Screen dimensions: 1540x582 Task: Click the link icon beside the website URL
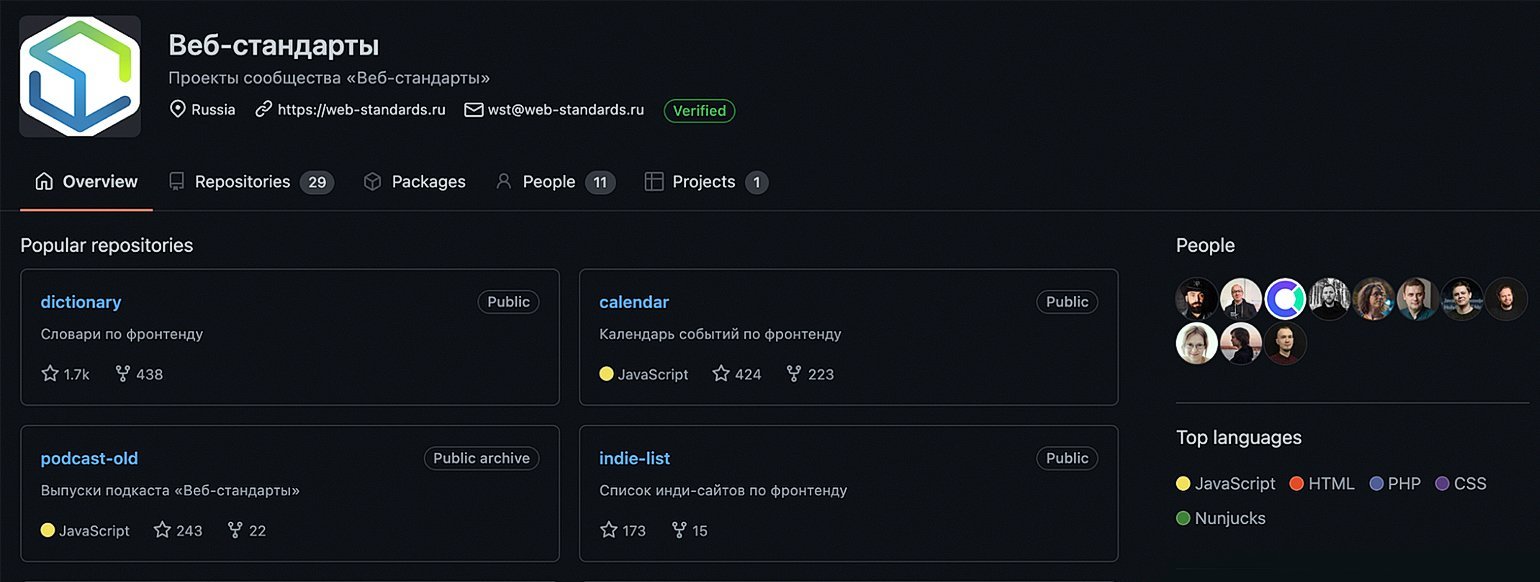pos(264,110)
